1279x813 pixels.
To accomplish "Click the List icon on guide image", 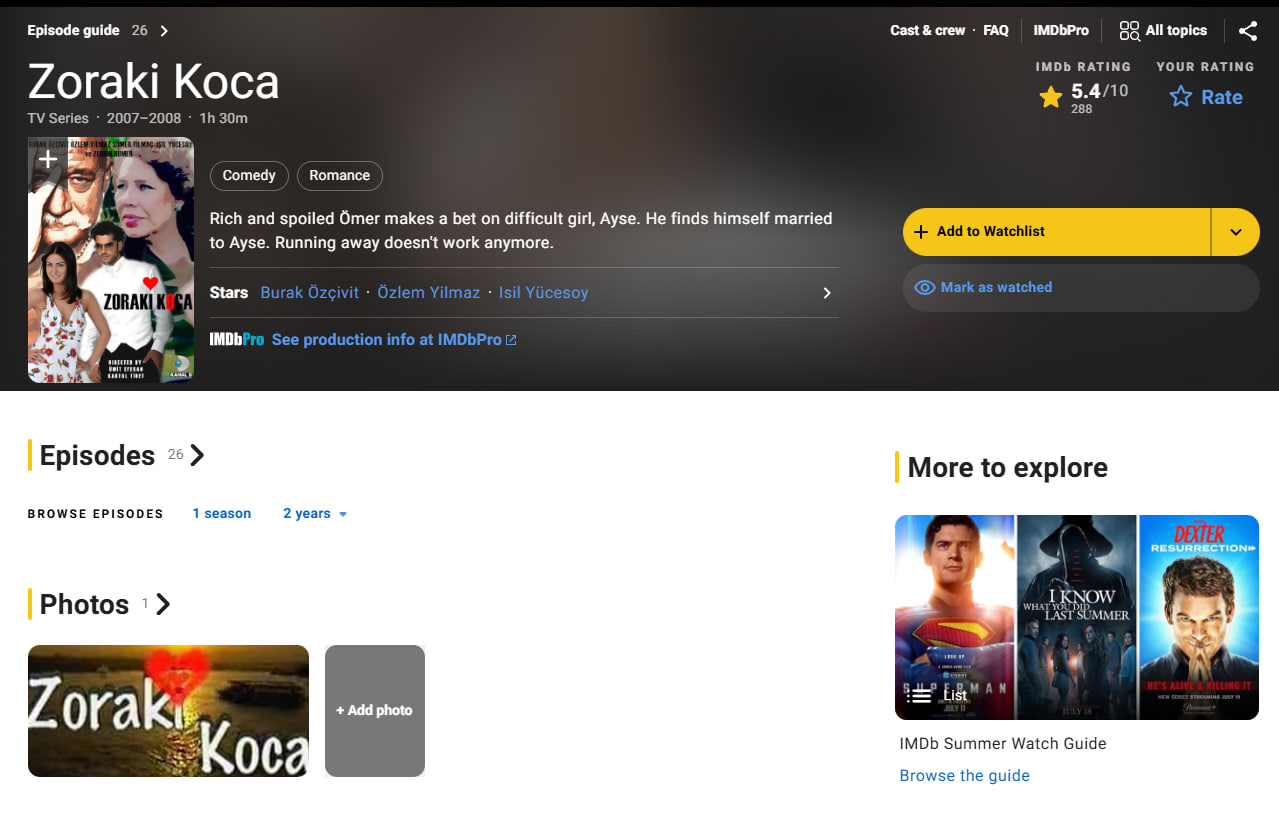I will tap(919, 695).
